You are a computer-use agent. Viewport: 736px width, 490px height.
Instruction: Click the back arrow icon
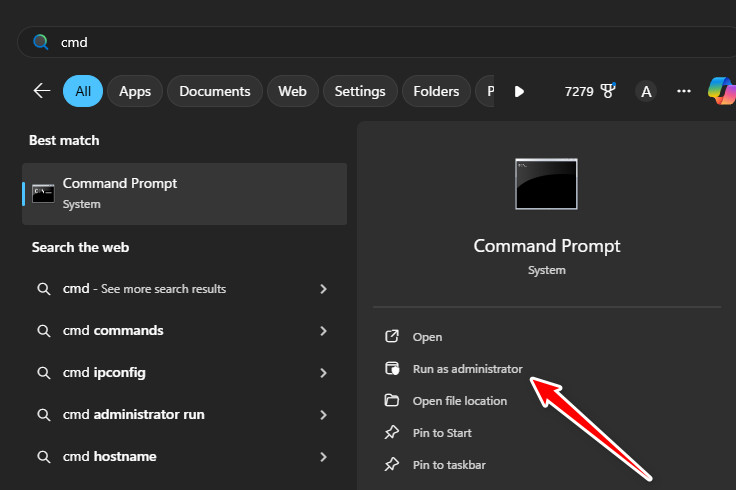[x=42, y=91]
